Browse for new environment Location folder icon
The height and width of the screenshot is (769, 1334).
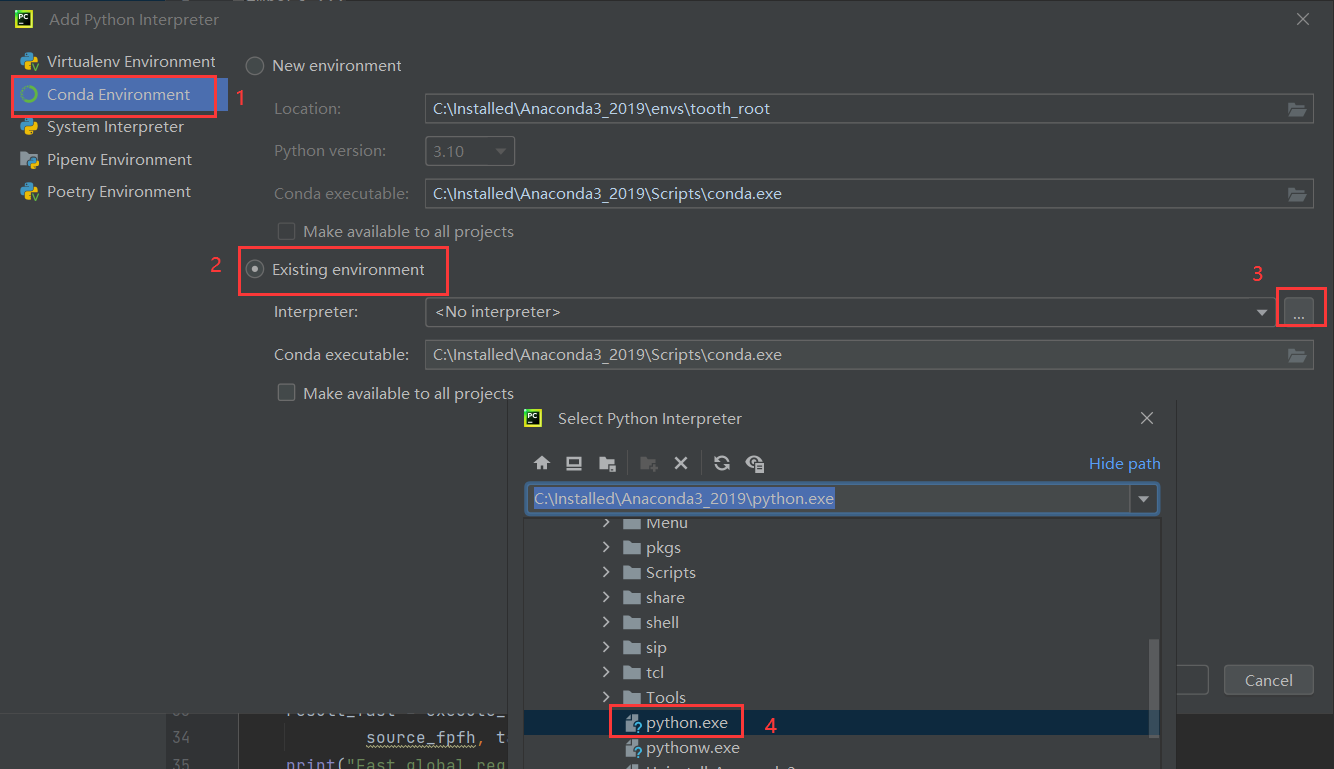(x=1297, y=109)
